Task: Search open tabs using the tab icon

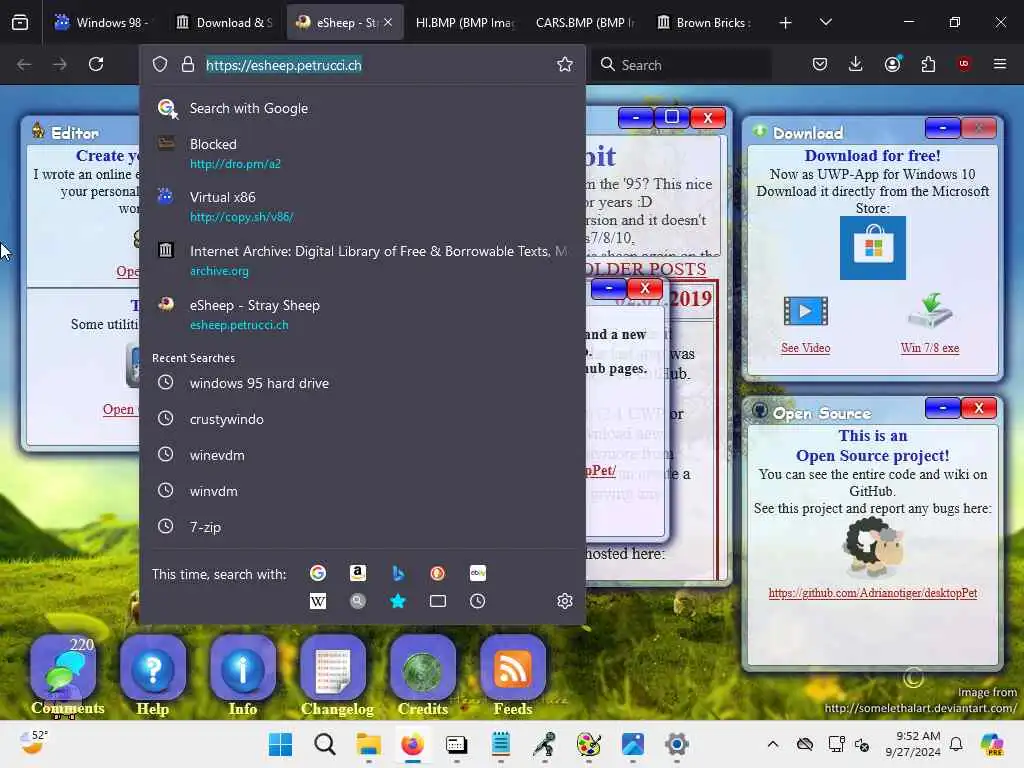Action: (438, 601)
